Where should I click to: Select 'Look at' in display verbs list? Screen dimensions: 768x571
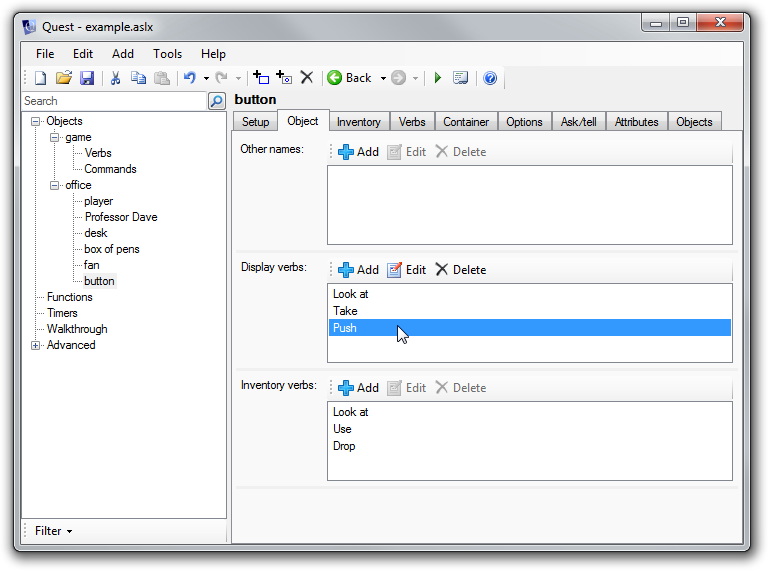[529, 294]
